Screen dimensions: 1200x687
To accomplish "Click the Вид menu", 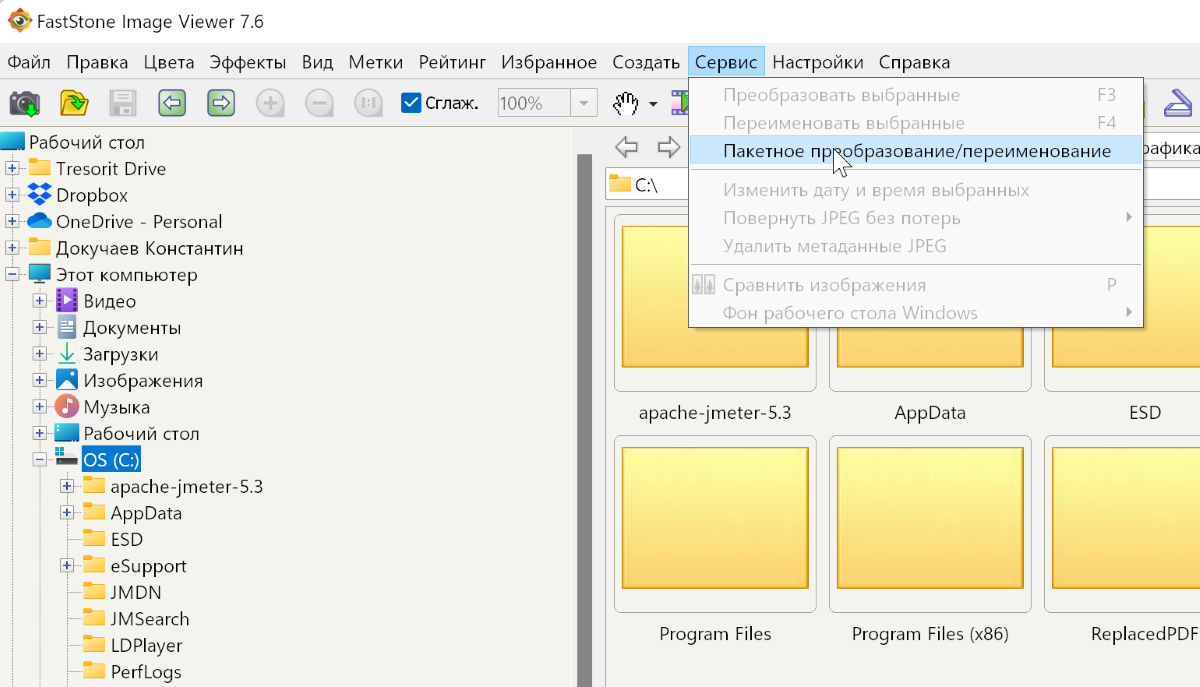I will pos(317,62).
